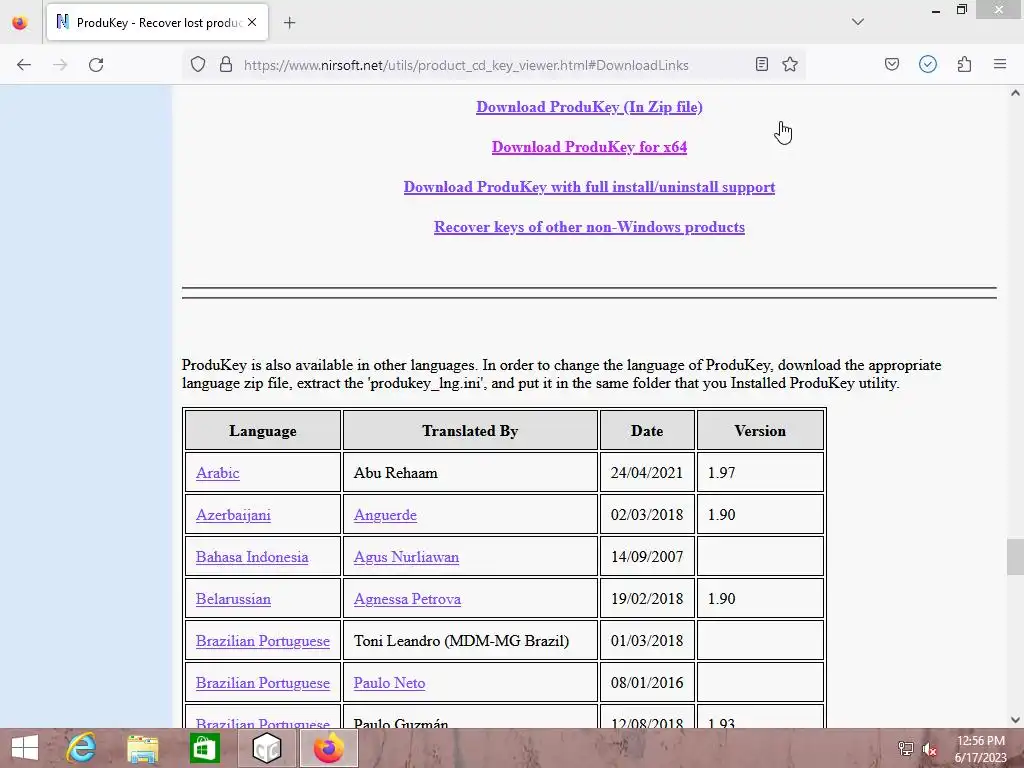Viewport: 1024px width, 768px height.
Task: Open the shield tracking protection icon
Action: (198, 65)
